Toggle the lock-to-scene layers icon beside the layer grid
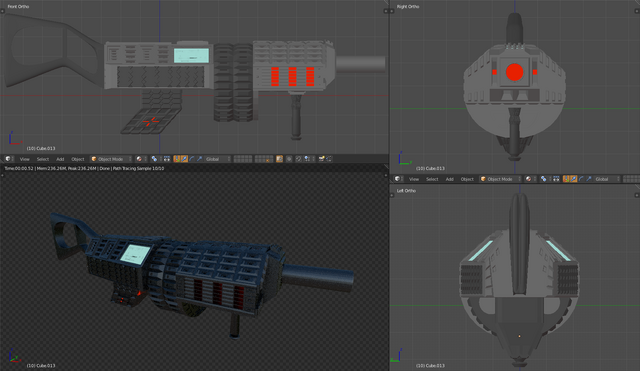Screen dimensions: 640x371 tap(279, 159)
